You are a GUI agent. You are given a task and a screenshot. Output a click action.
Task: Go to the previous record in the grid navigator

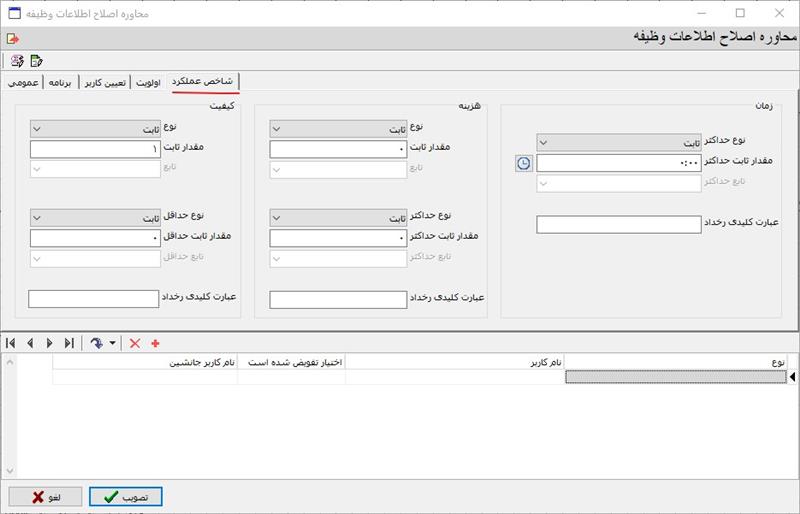pos(30,343)
